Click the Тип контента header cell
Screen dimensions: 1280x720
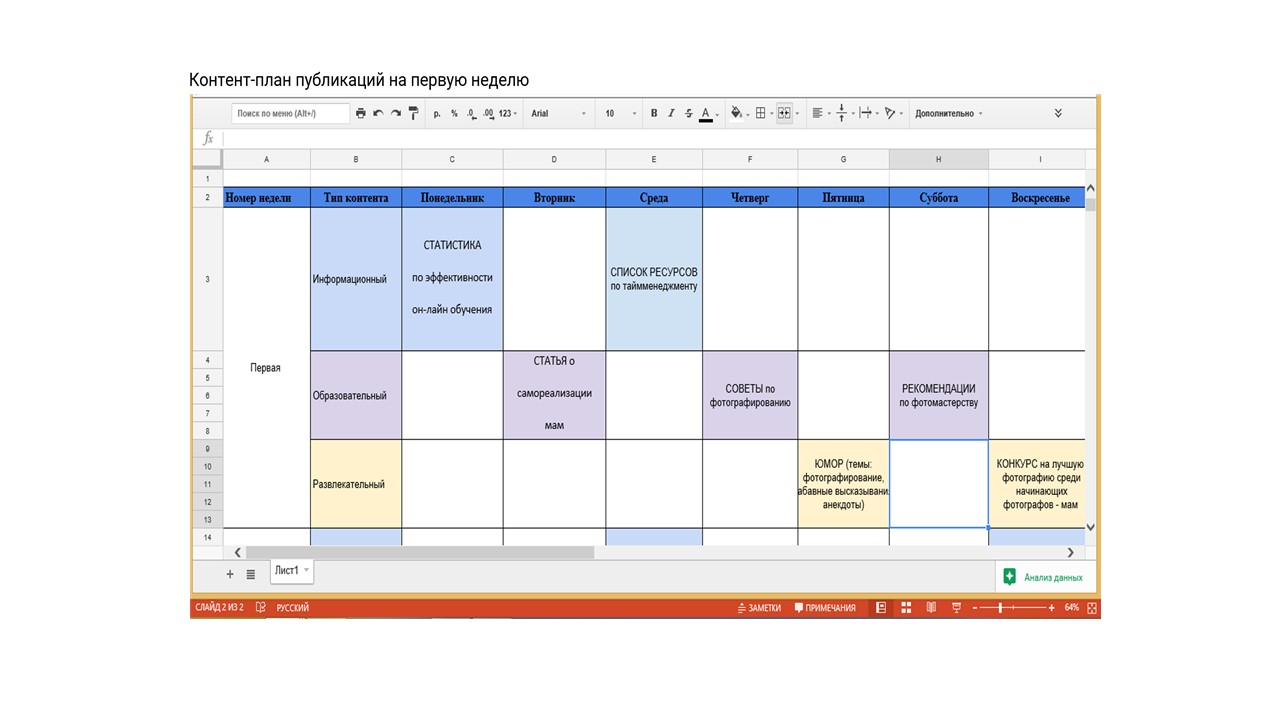pyautogui.click(x=356, y=198)
